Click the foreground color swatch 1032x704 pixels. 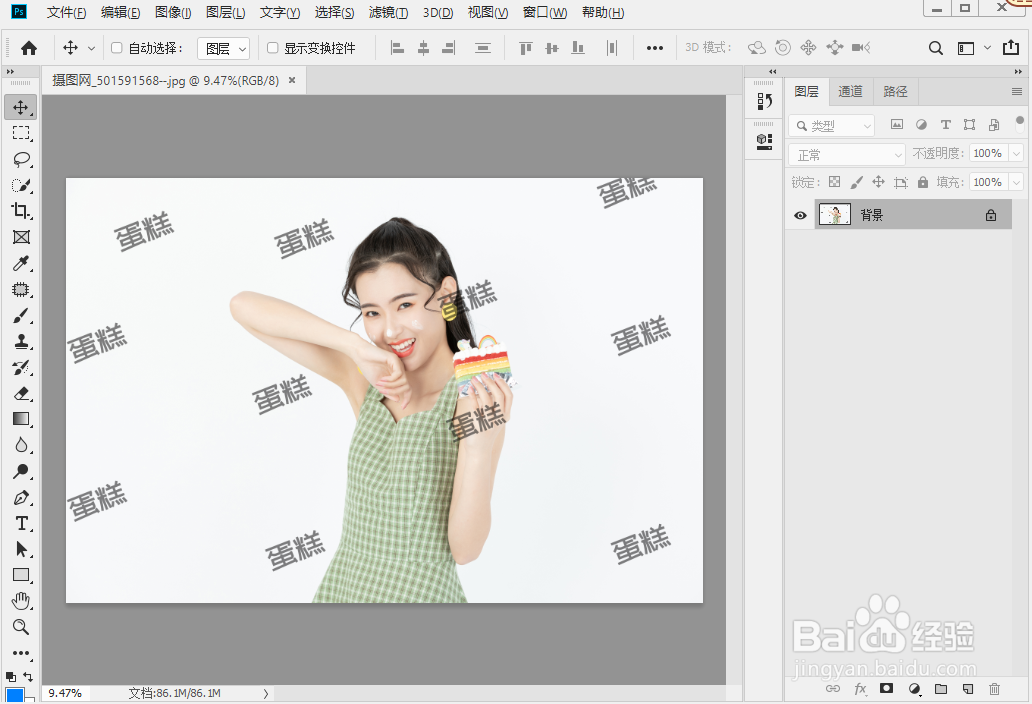(14, 695)
